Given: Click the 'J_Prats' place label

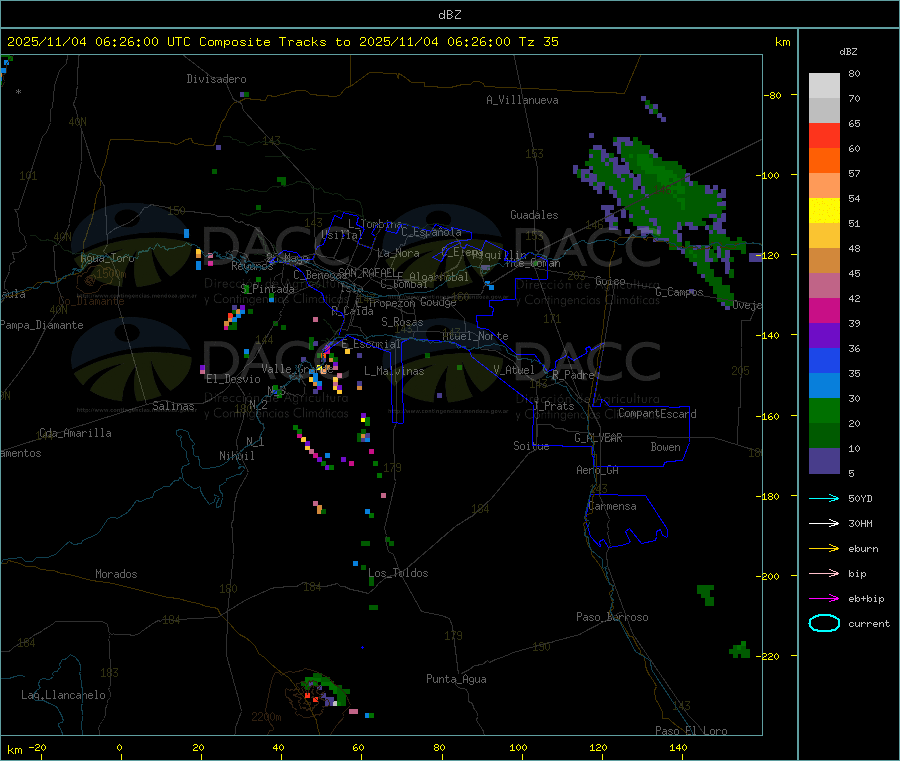Looking at the screenshot, I should point(553,406).
